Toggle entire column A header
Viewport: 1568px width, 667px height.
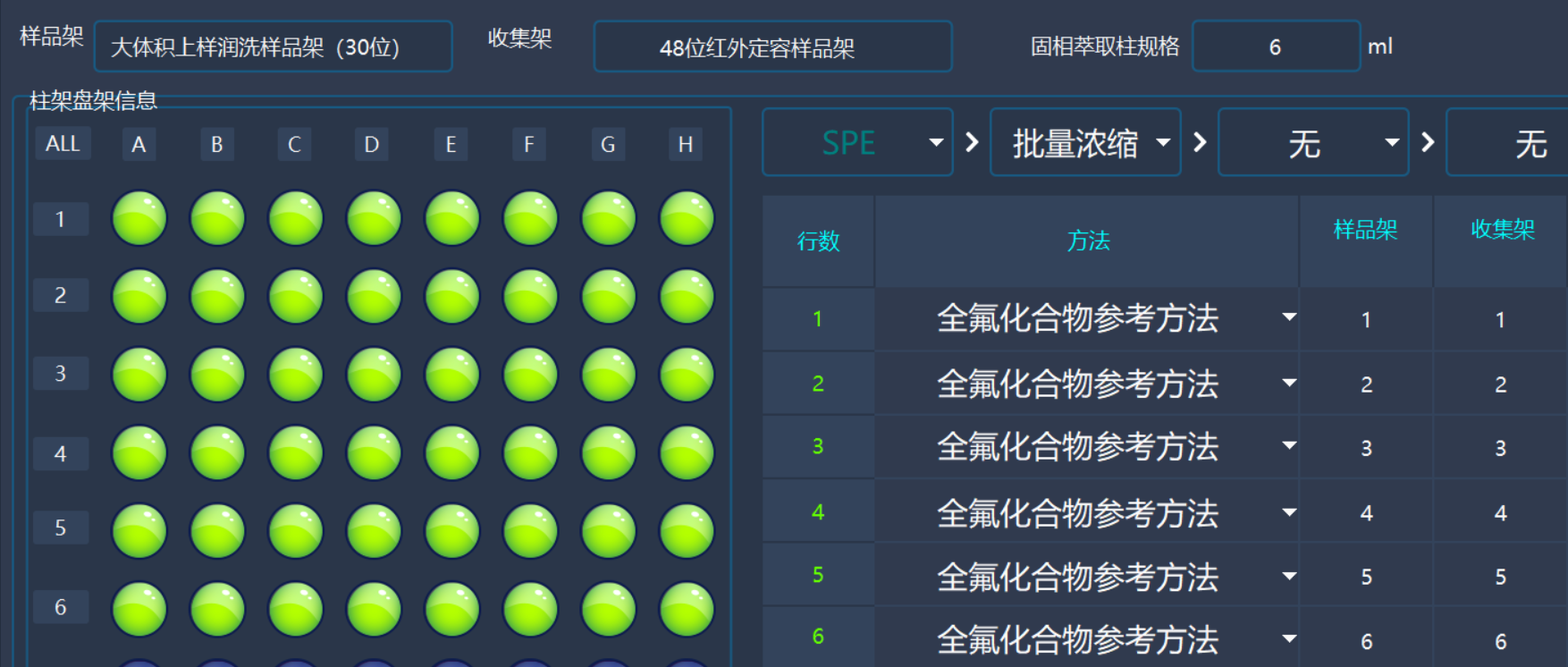click(x=139, y=144)
